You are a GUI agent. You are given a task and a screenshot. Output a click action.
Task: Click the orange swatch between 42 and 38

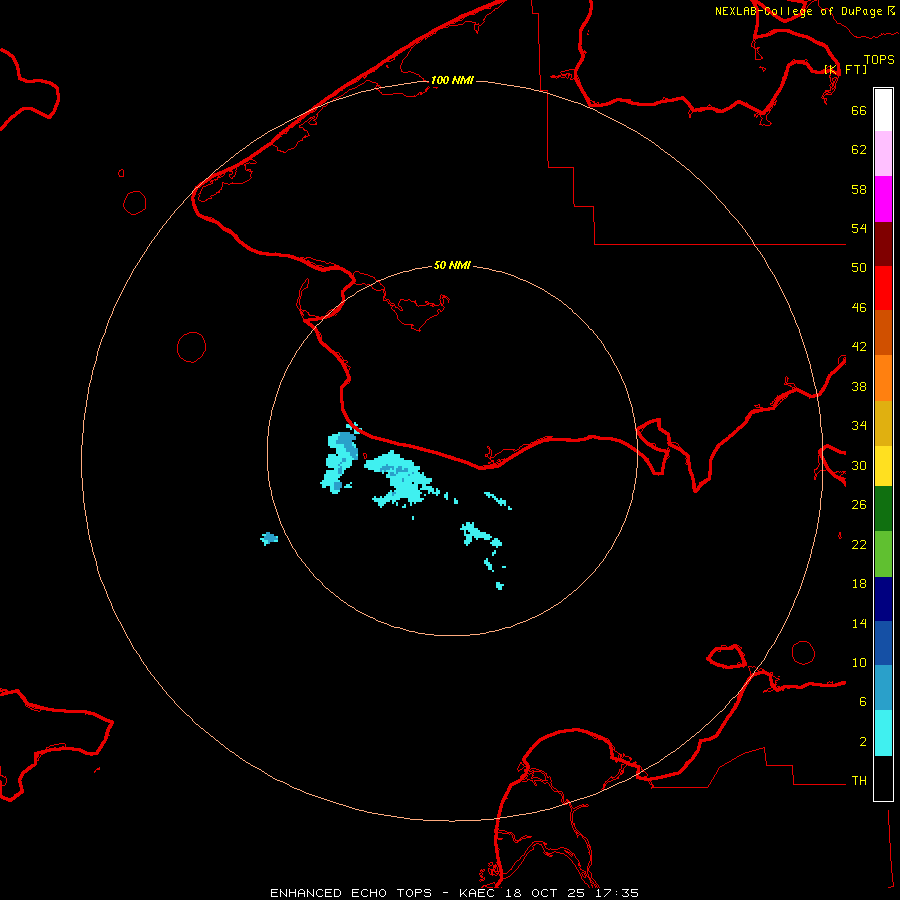883,377
